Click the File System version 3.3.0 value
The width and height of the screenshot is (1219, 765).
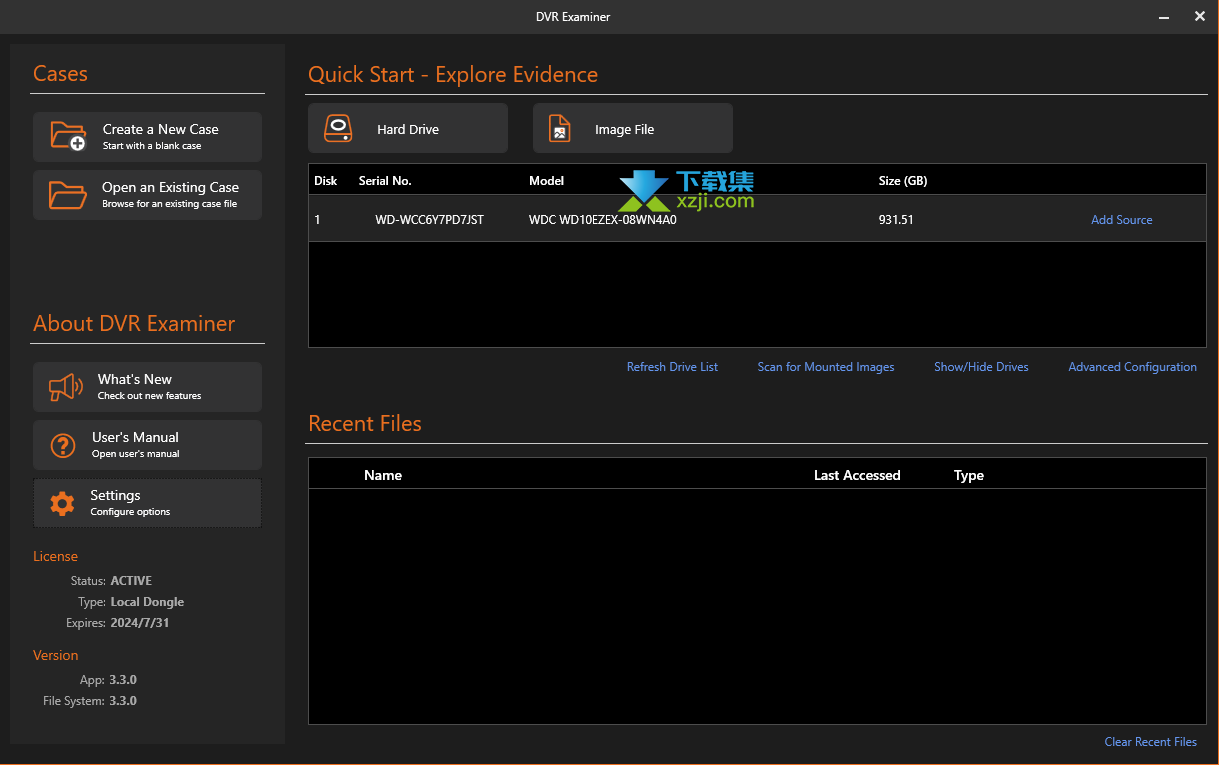point(123,701)
